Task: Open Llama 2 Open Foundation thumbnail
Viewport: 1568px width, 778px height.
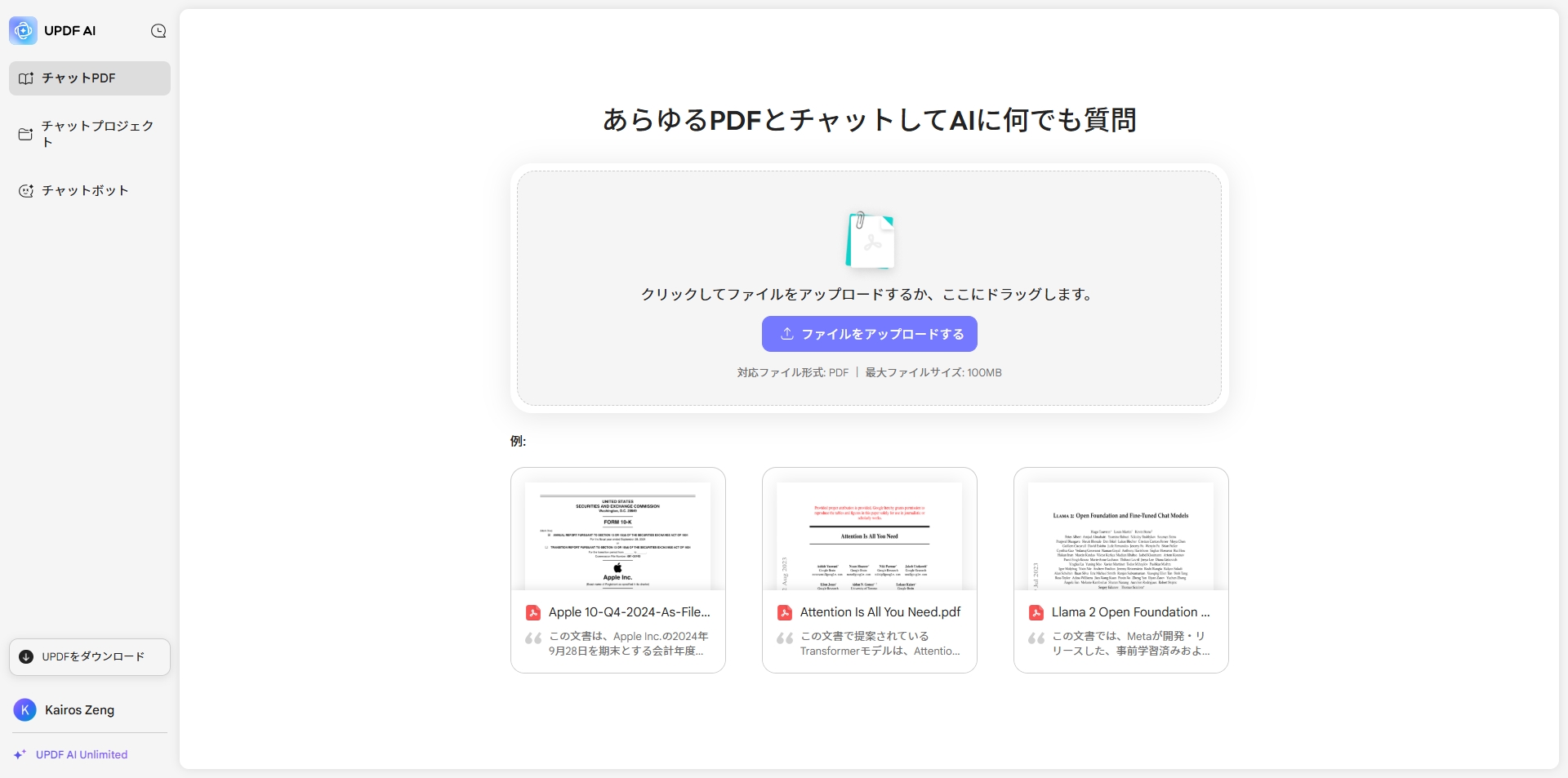Action: click(x=1121, y=536)
